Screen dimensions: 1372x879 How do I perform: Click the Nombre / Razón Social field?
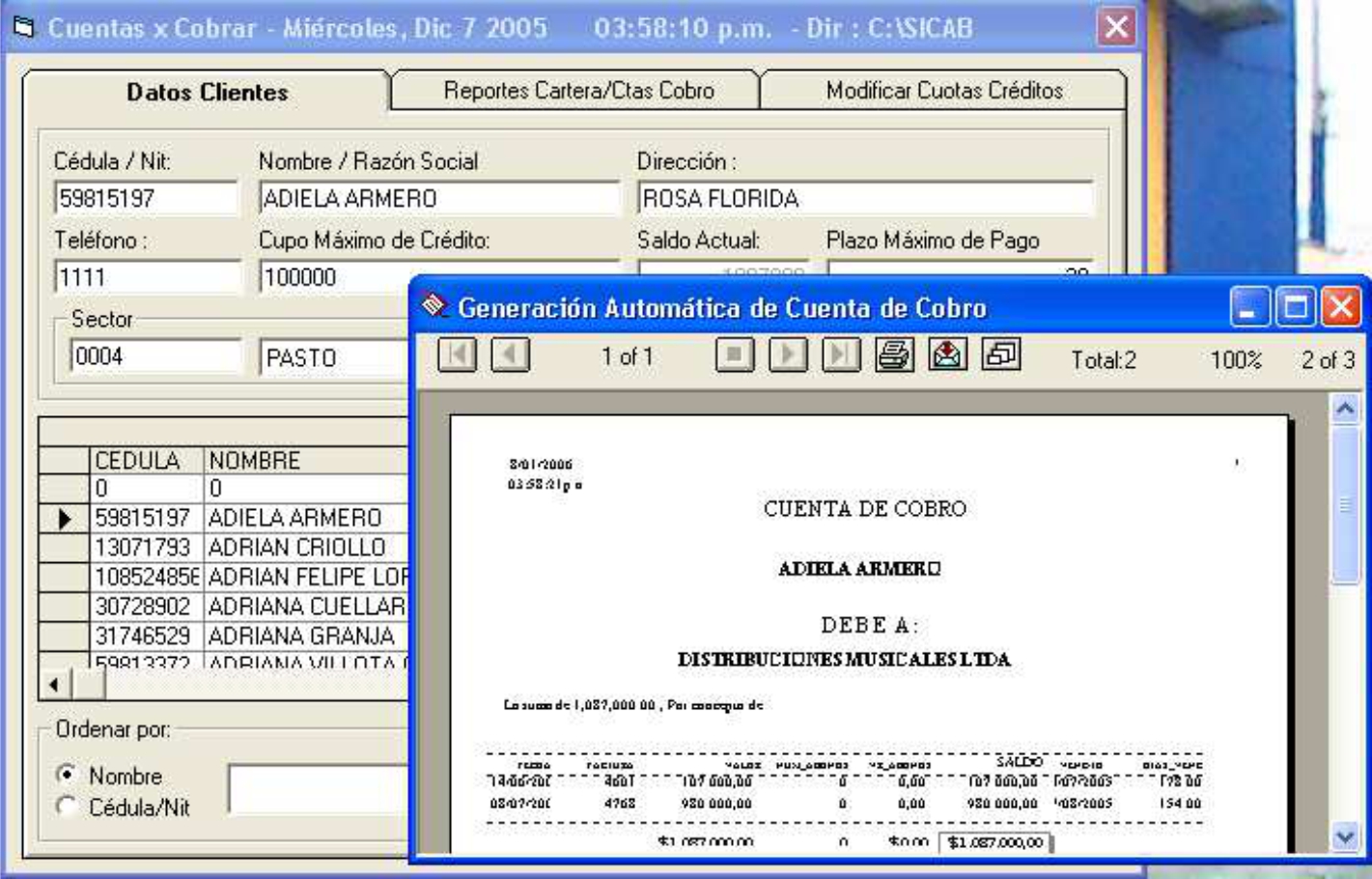point(438,199)
